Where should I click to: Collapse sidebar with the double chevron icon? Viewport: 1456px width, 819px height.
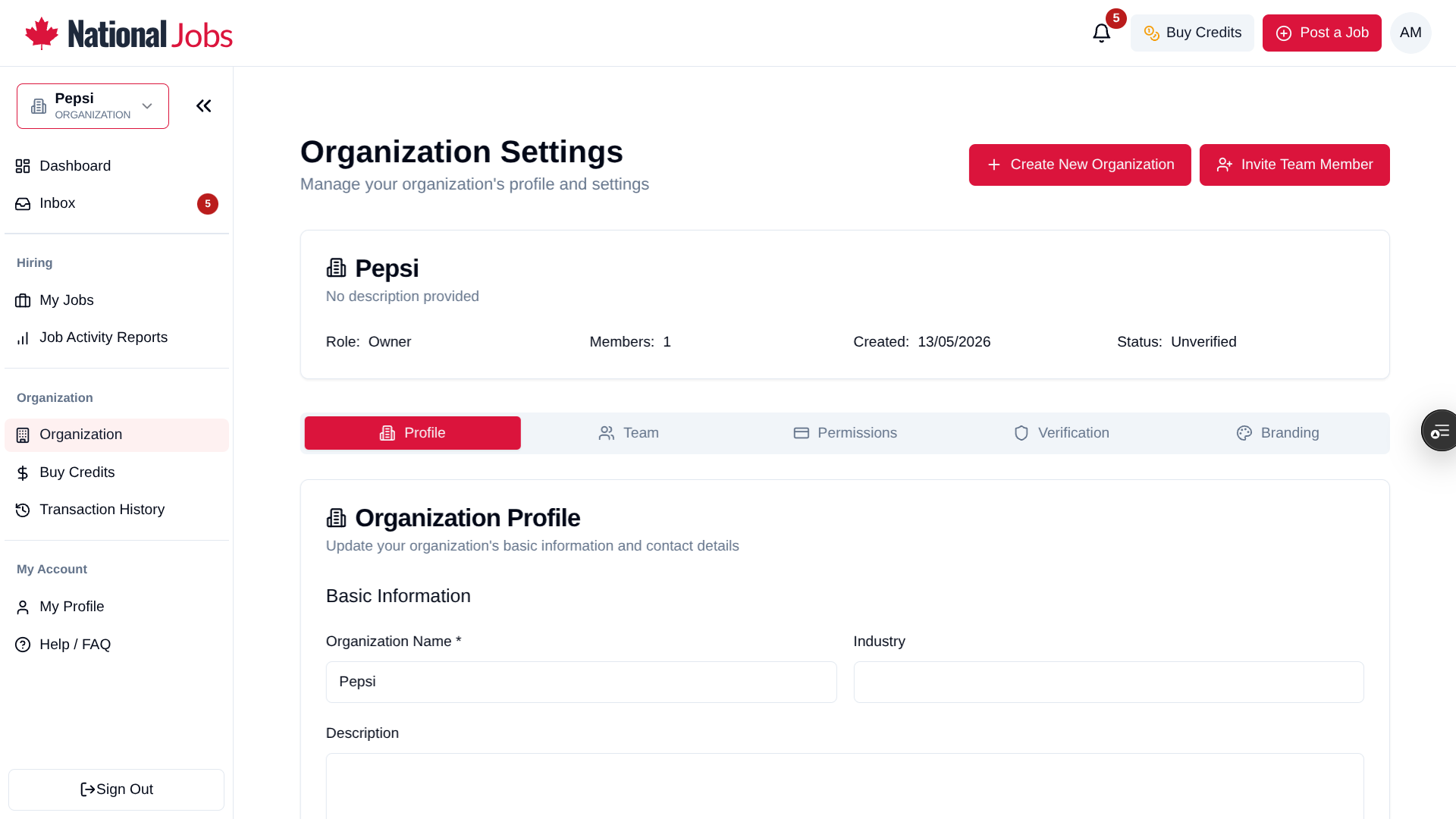coord(203,106)
